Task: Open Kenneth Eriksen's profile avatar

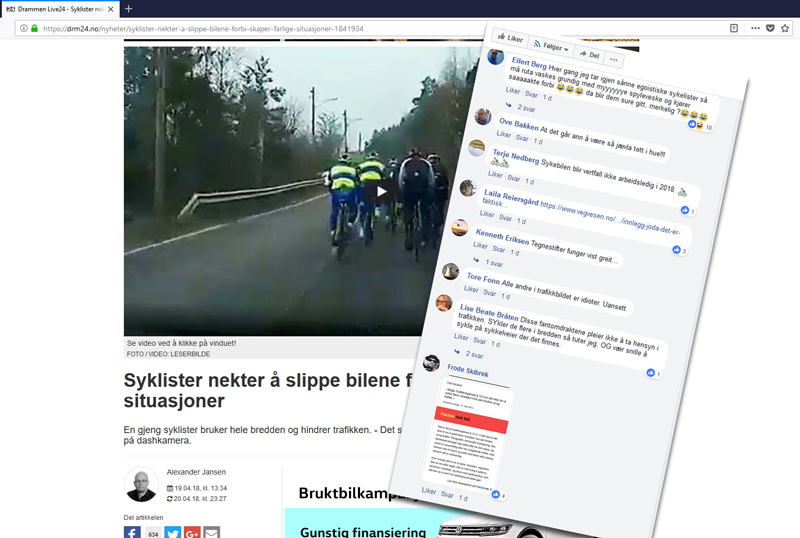Action: pyautogui.click(x=459, y=228)
